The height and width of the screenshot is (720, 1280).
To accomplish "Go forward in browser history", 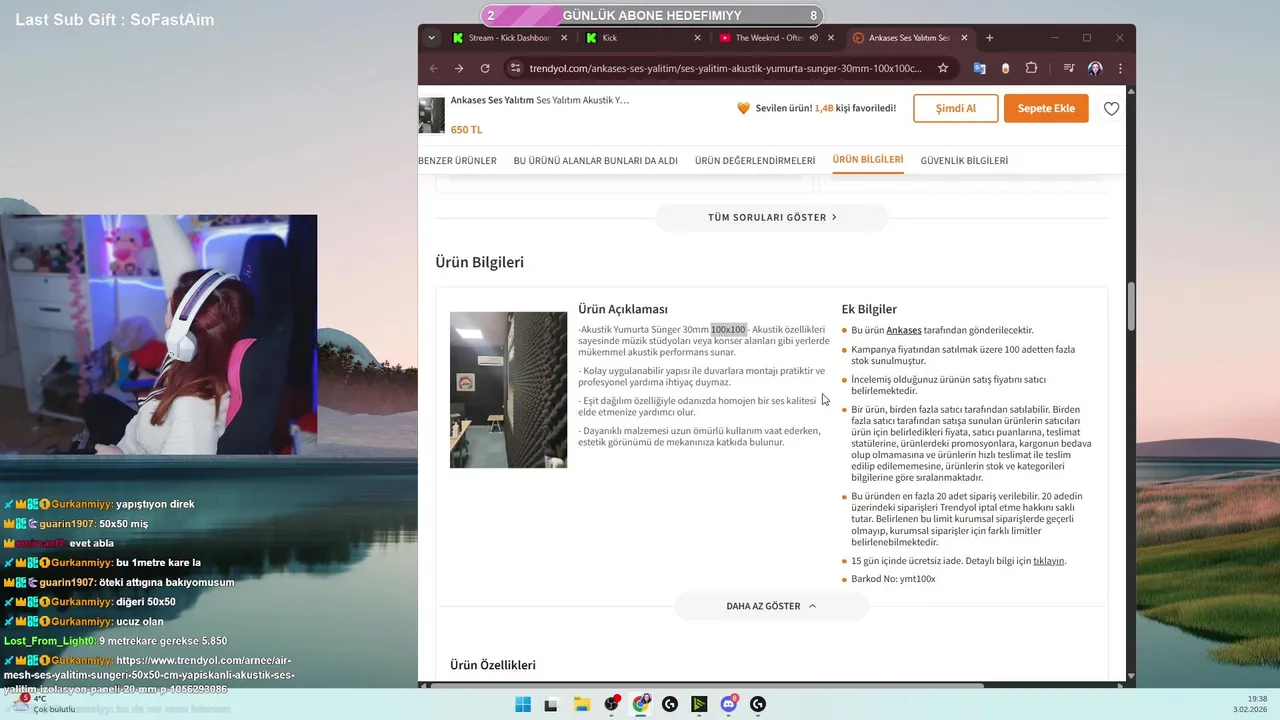I will [459, 68].
